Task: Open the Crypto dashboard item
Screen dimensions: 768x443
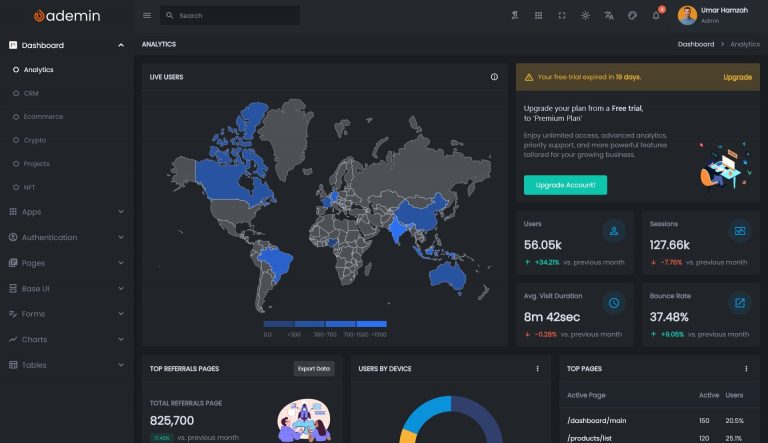Action: (35, 140)
